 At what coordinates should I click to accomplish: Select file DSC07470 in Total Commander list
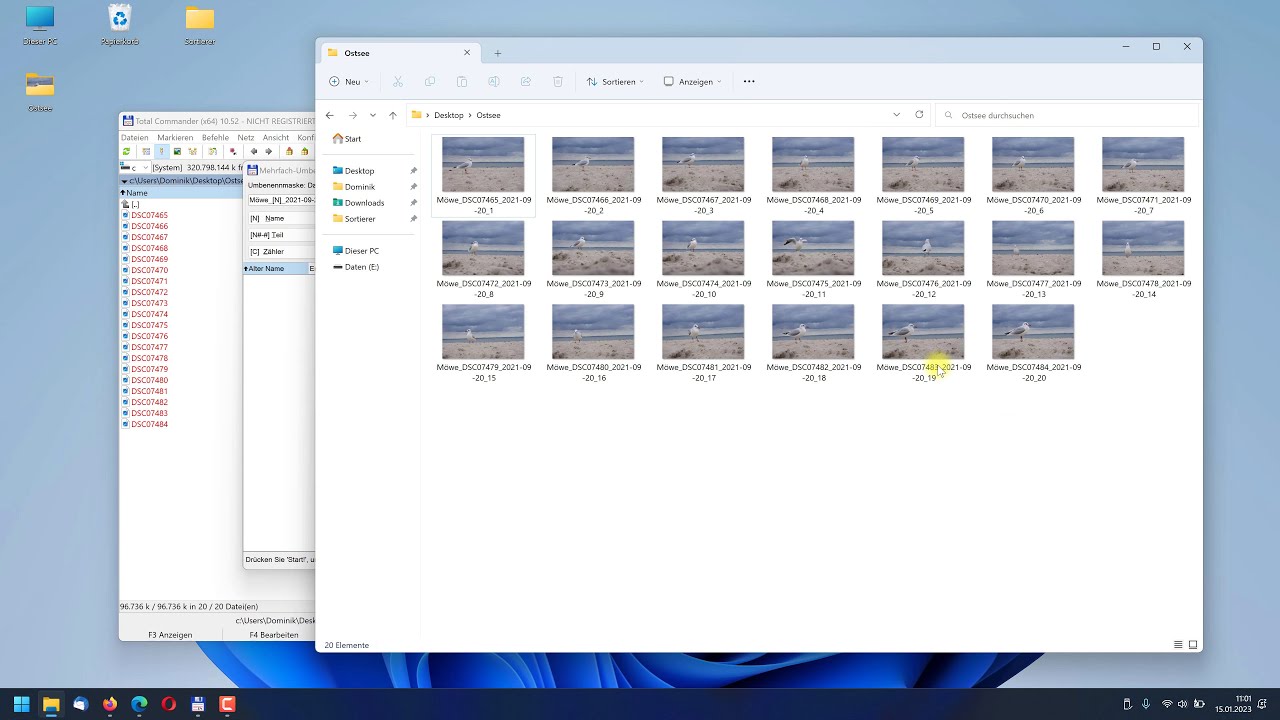click(150, 270)
